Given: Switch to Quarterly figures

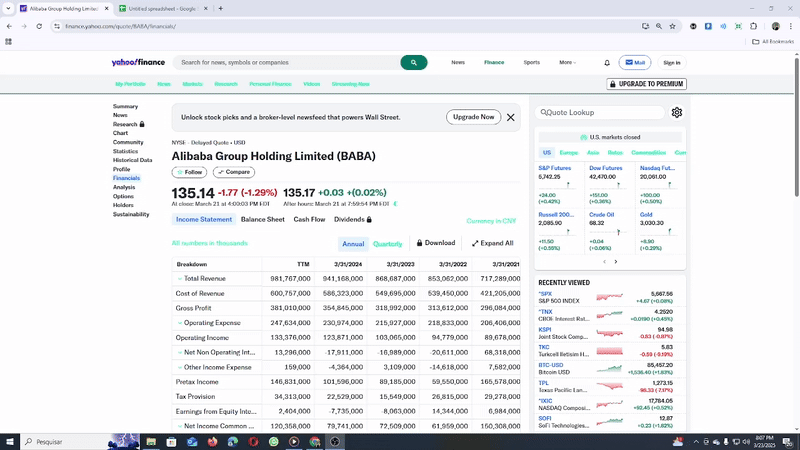Looking at the screenshot, I should tap(387, 244).
